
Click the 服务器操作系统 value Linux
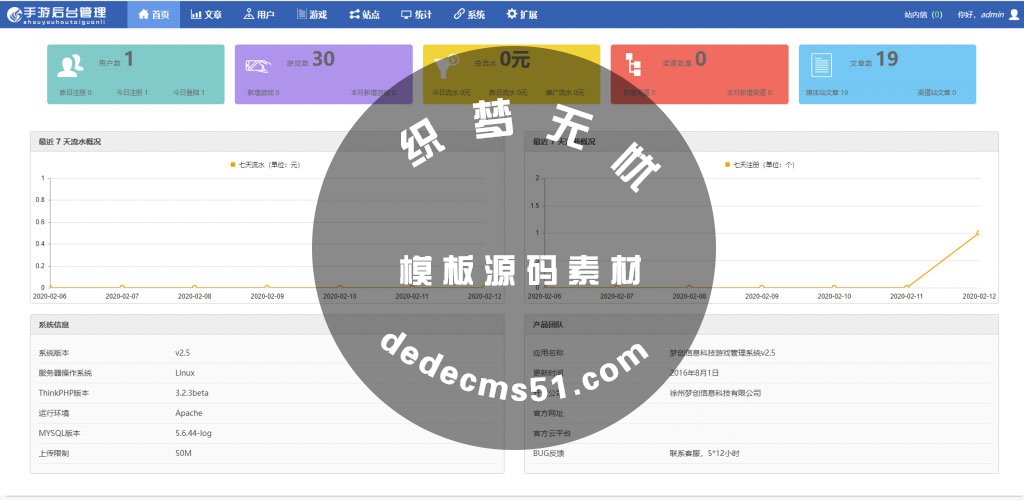[x=185, y=373]
